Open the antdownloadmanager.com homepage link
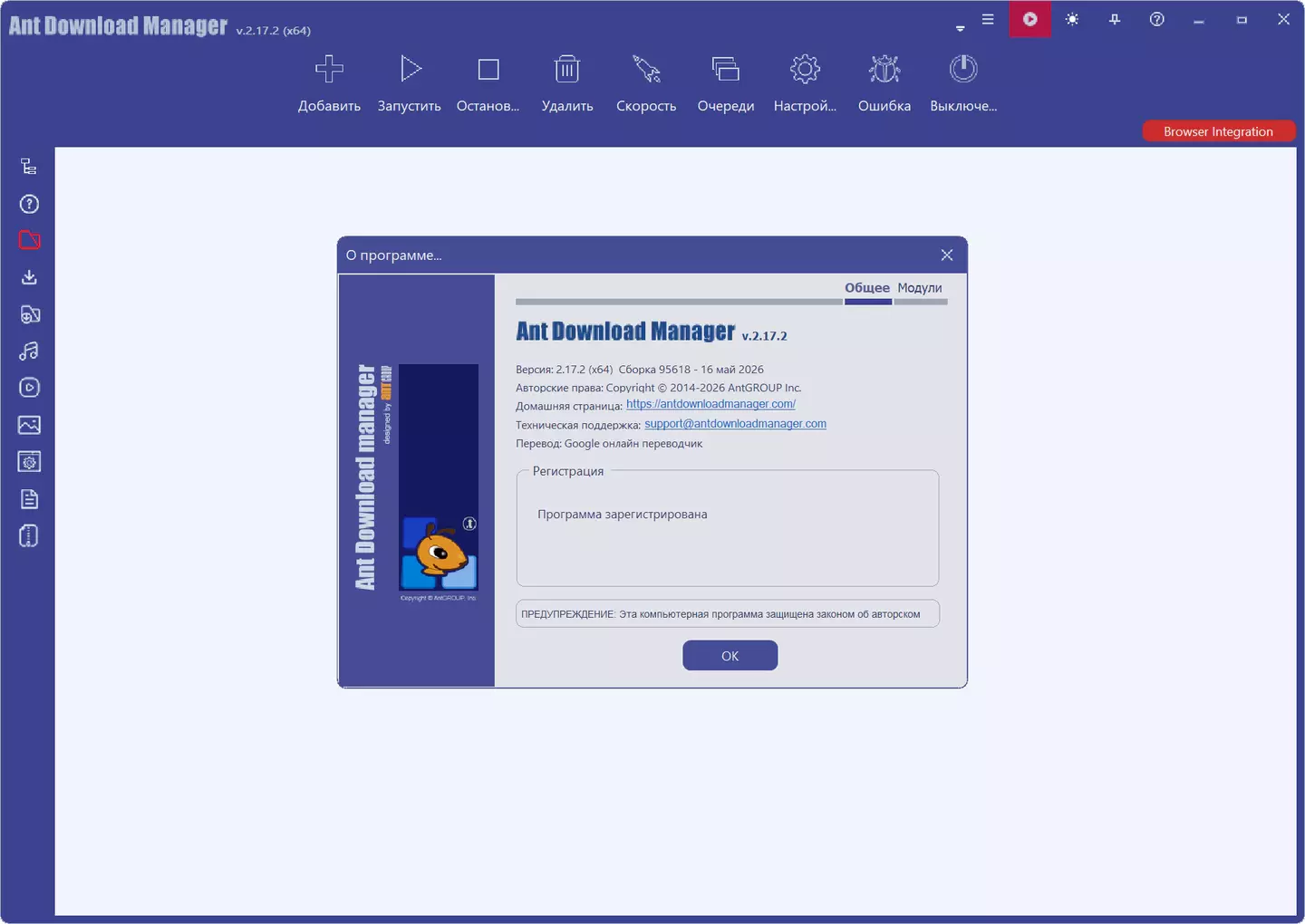Screen dimensions: 1305x924 [x=710, y=404]
